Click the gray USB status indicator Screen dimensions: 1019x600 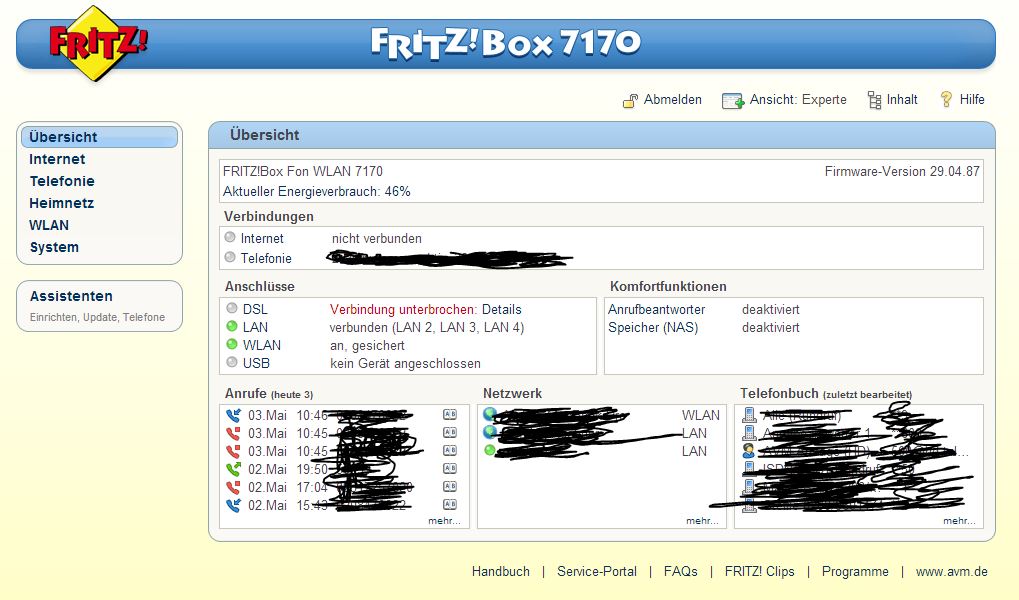232,362
